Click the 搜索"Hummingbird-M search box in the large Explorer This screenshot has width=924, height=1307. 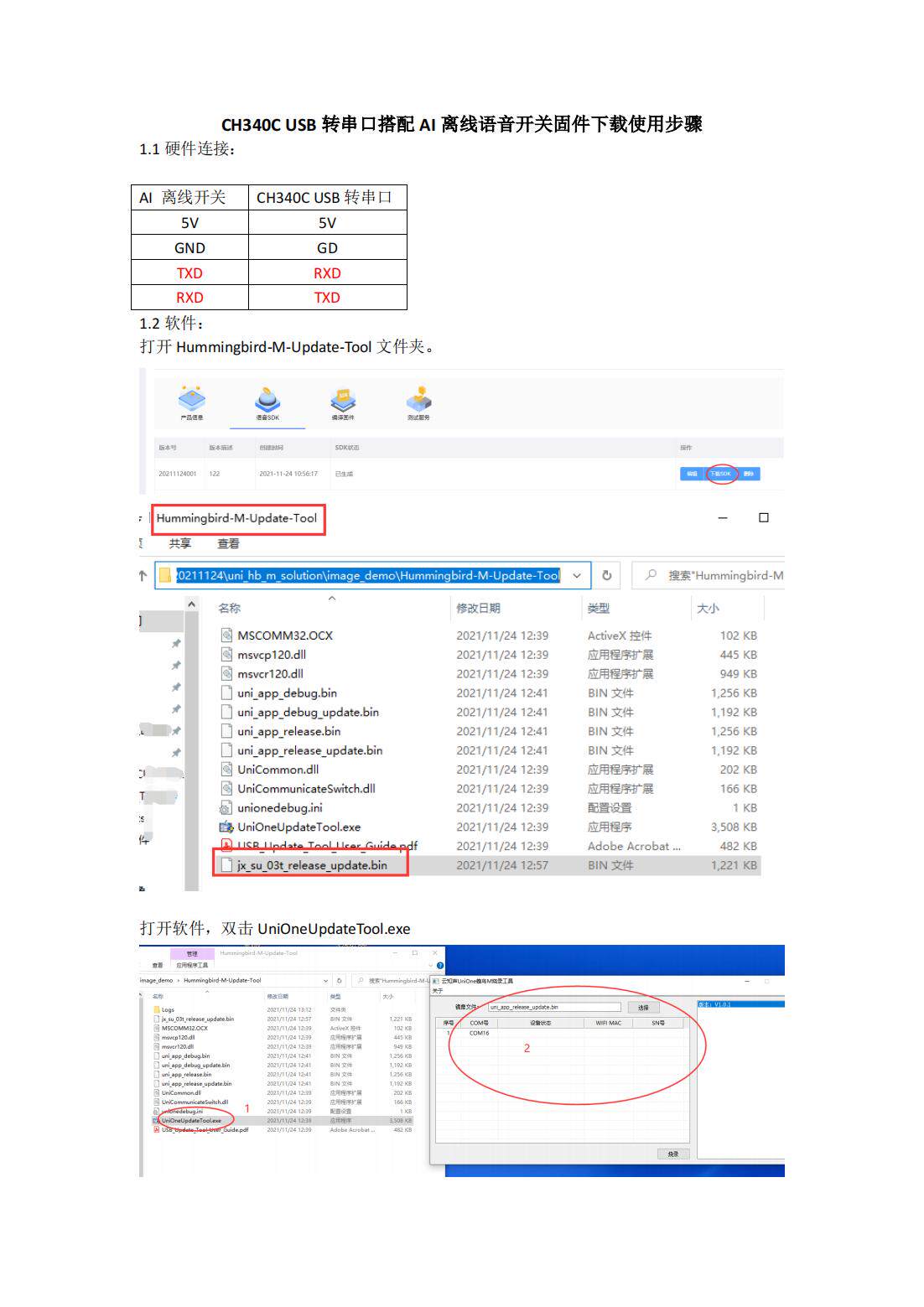click(709, 576)
